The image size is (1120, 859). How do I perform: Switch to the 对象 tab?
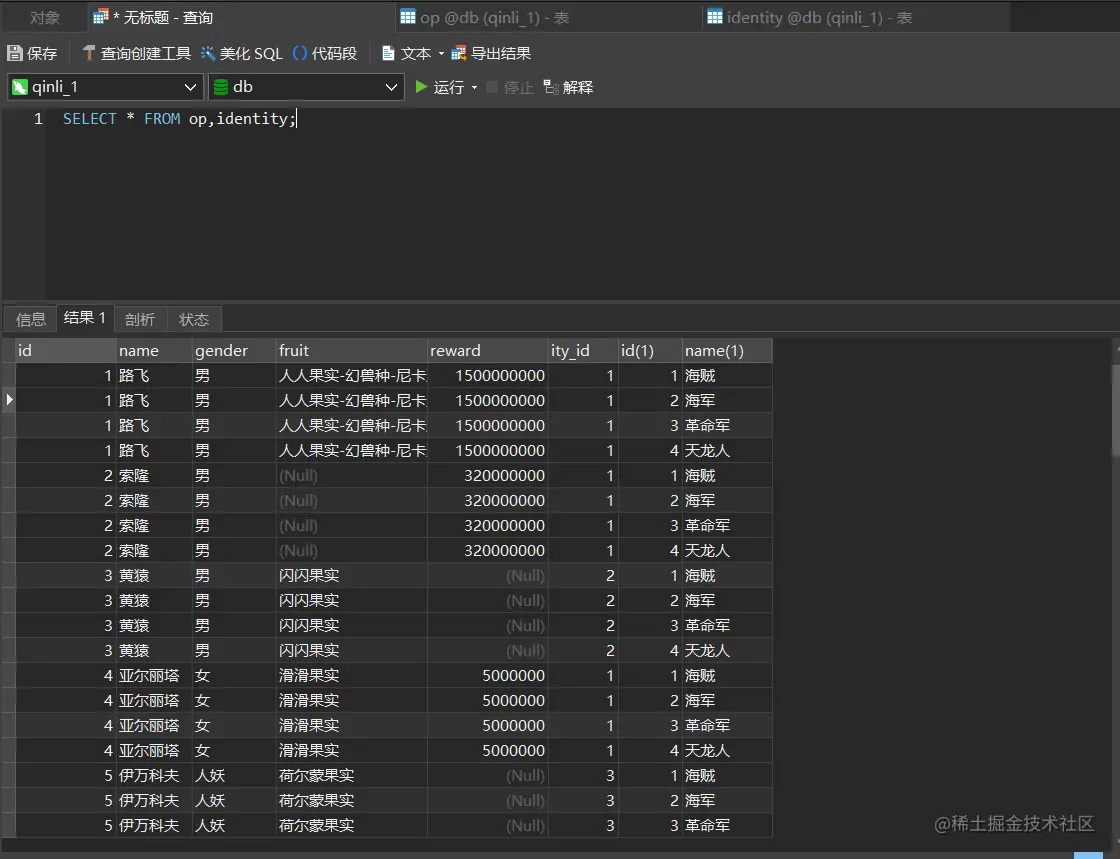pyautogui.click(x=44, y=18)
